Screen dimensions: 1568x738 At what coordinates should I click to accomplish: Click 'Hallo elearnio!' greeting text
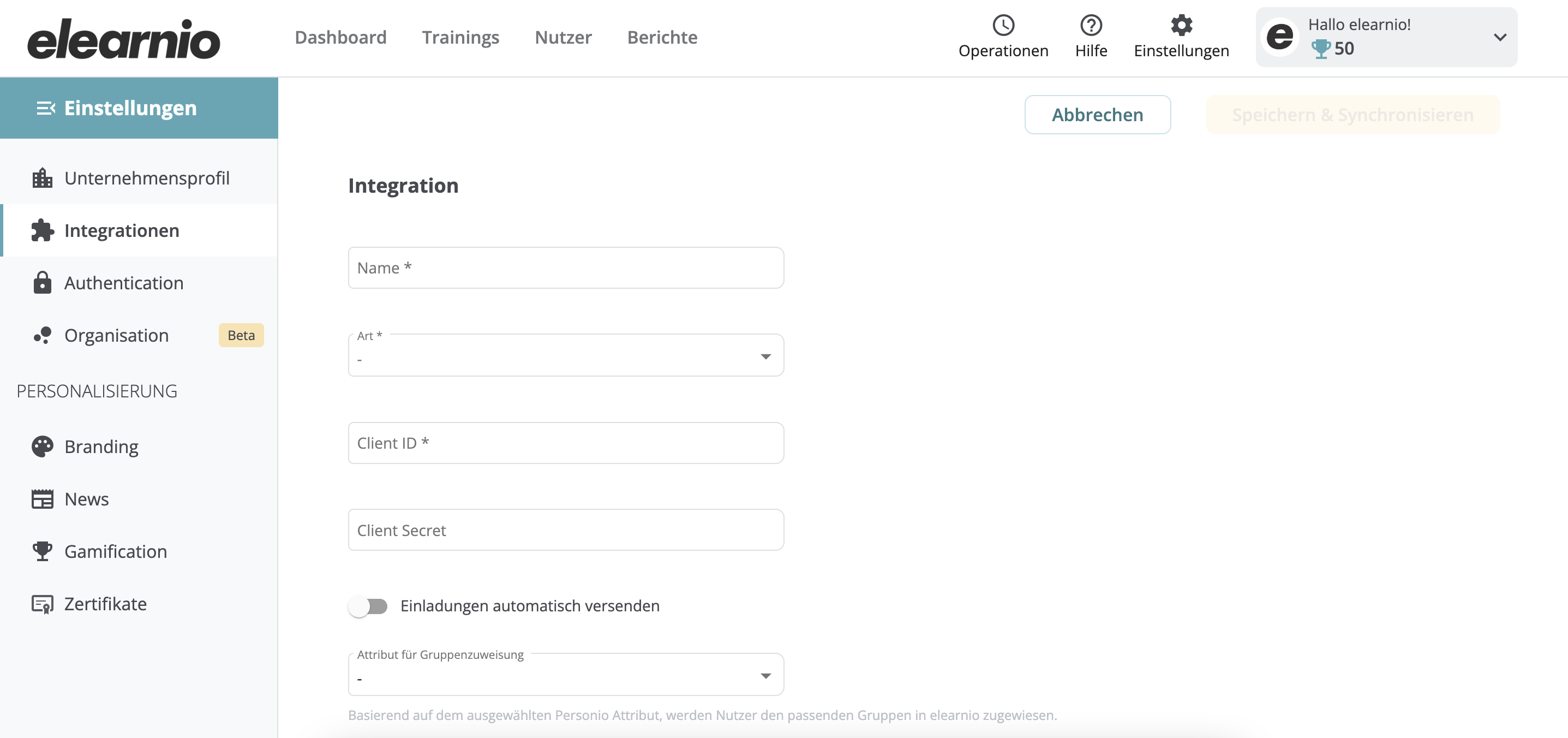[x=1359, y=25]
